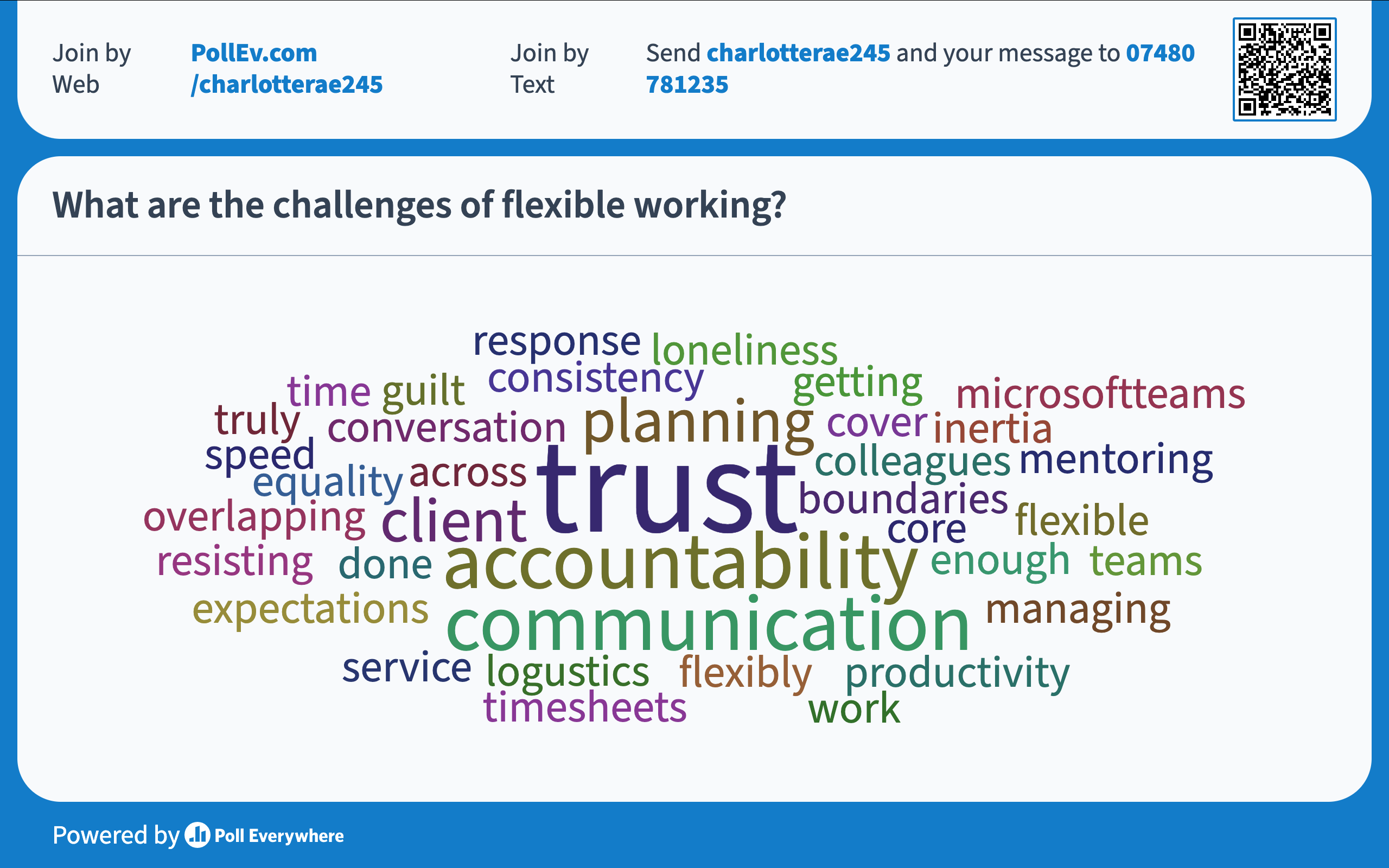Click the word 'overlapping' in cloud
Viewport: 1389px width, 868px height.
pos(254,518)
